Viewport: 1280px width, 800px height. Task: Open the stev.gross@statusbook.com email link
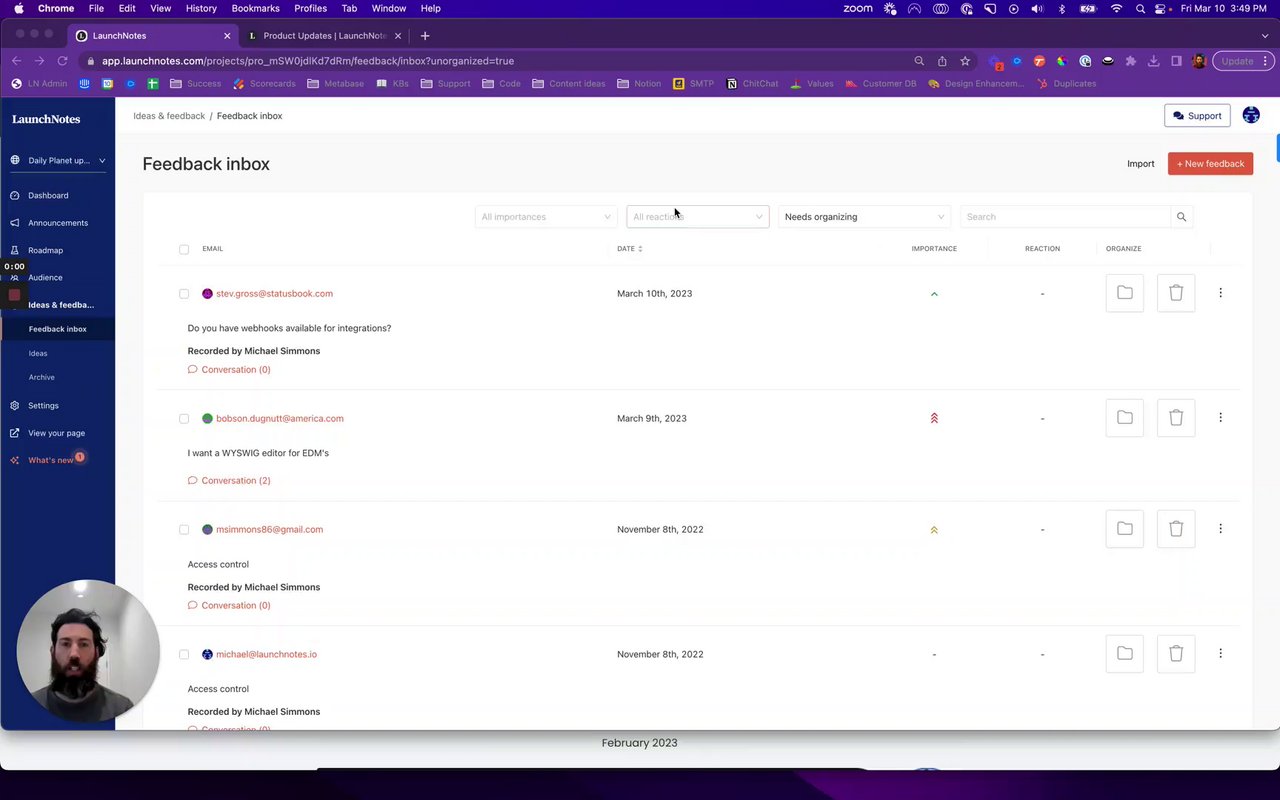pos(274,294)
